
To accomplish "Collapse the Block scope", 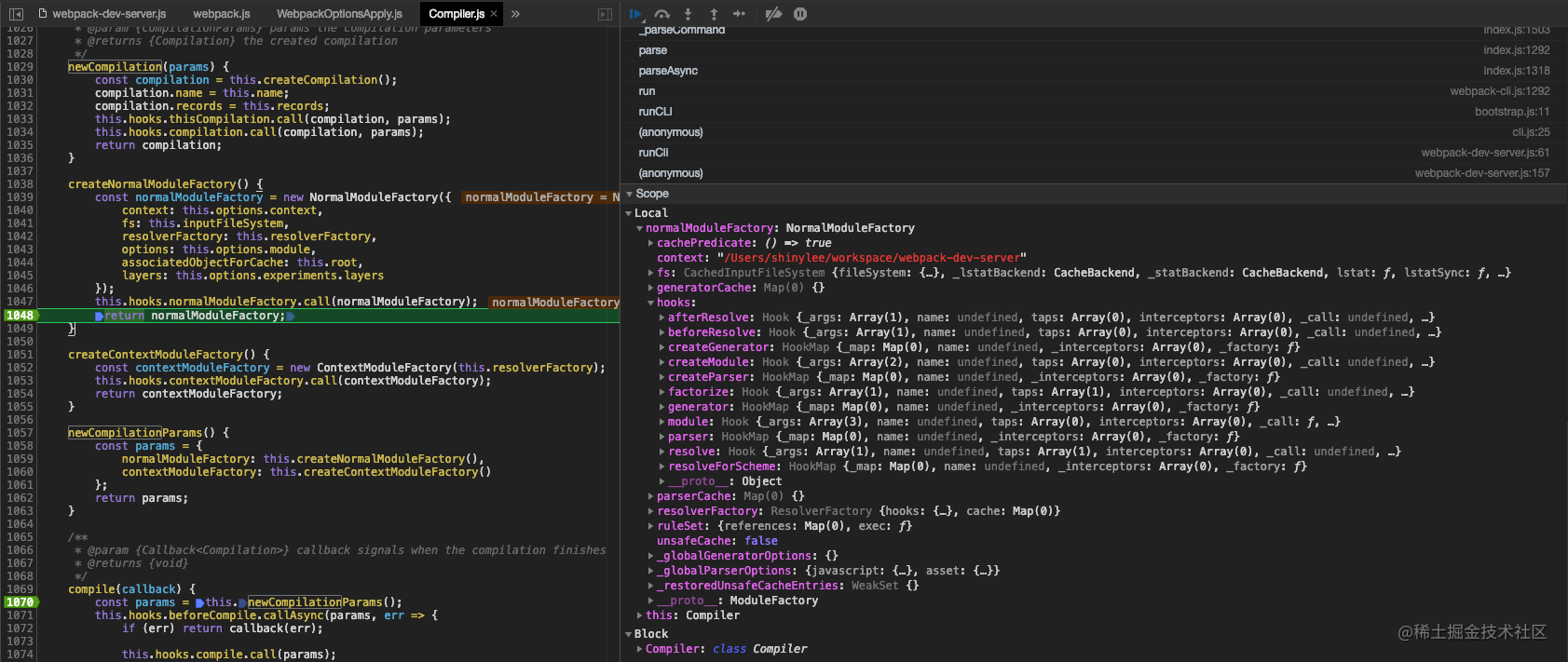I will click(629, 634).
